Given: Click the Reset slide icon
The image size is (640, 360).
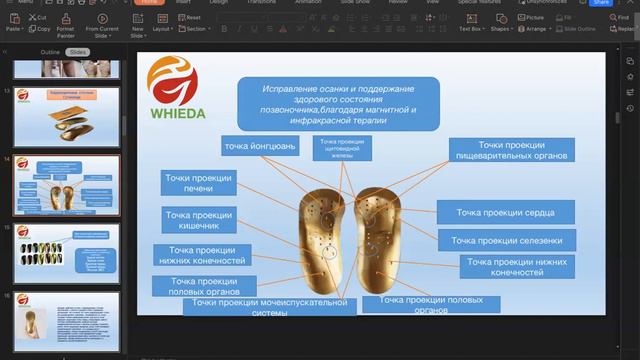Looking at the screenshot, I should pos(182,17).
